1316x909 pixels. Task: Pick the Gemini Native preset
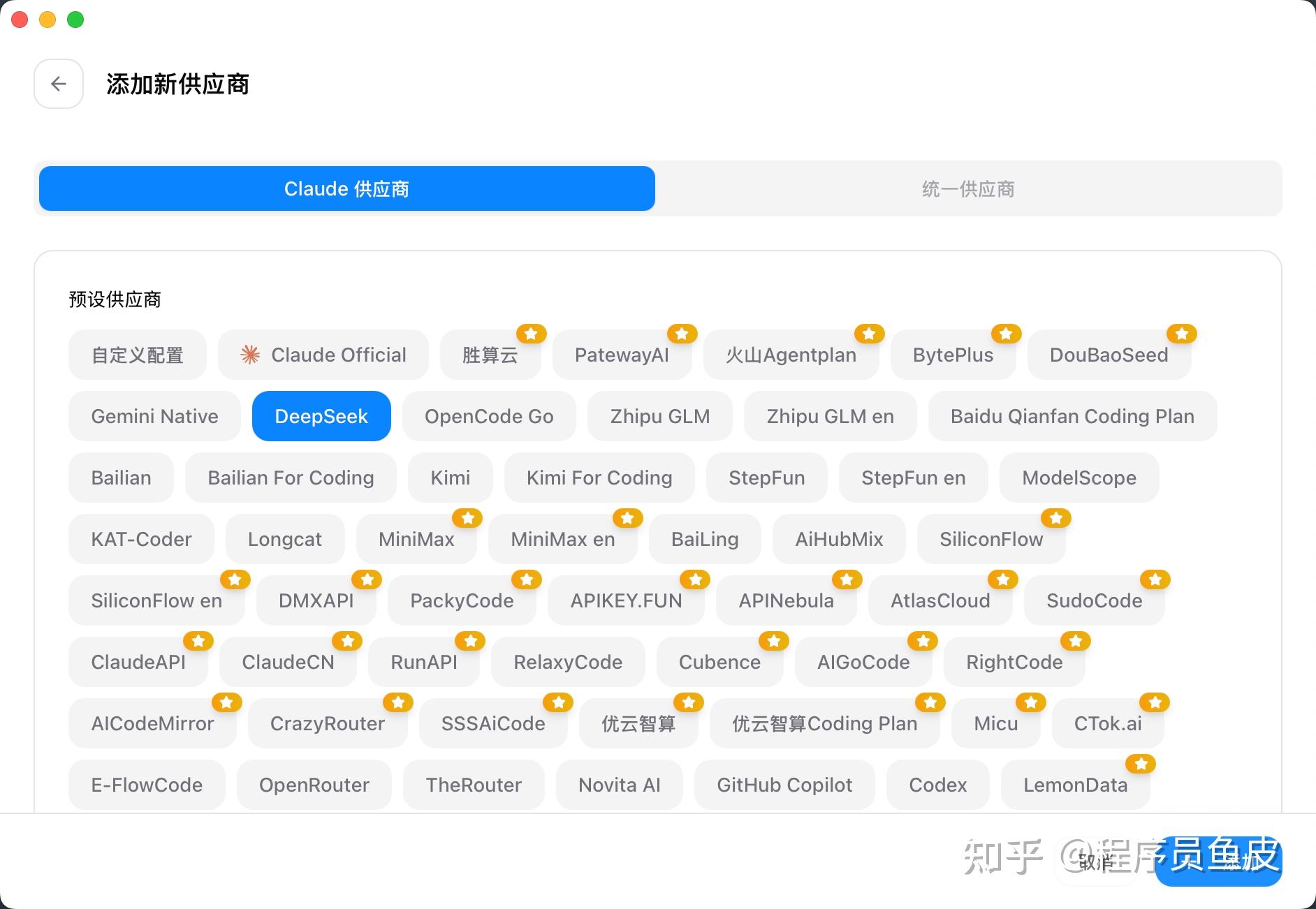[x=154, y=416]
